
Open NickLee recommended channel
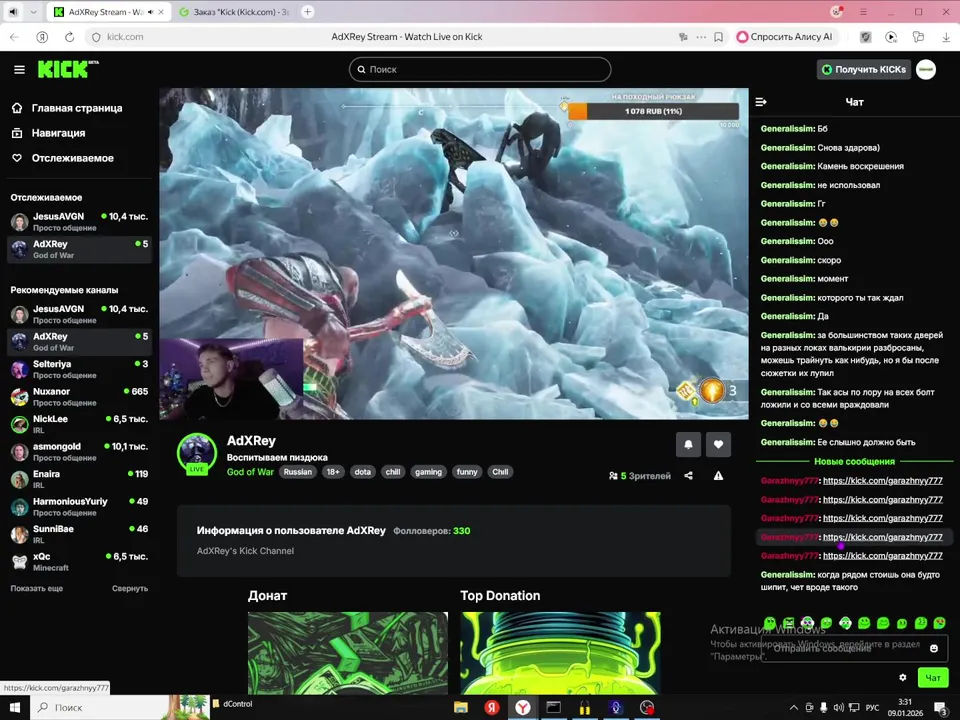pyautogui.click(x=80, y=424)
